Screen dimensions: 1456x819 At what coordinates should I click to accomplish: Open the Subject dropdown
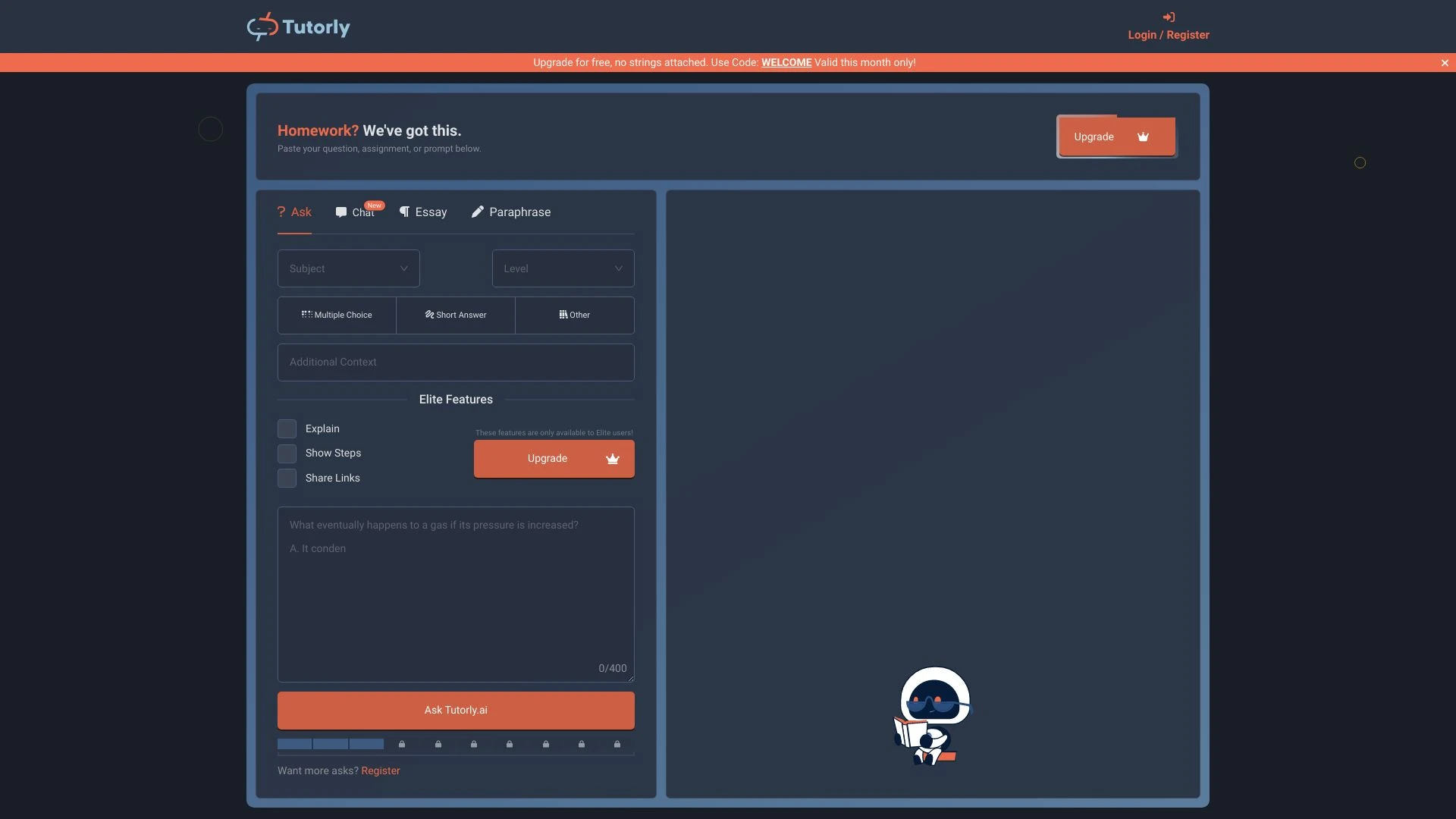click(348, 268)
